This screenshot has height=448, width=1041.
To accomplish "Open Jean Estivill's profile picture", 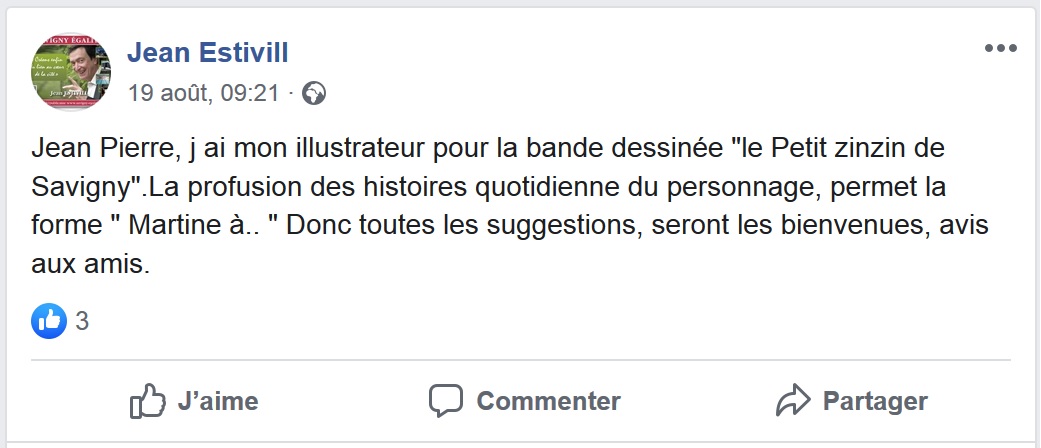I will [x=71, y=71].
